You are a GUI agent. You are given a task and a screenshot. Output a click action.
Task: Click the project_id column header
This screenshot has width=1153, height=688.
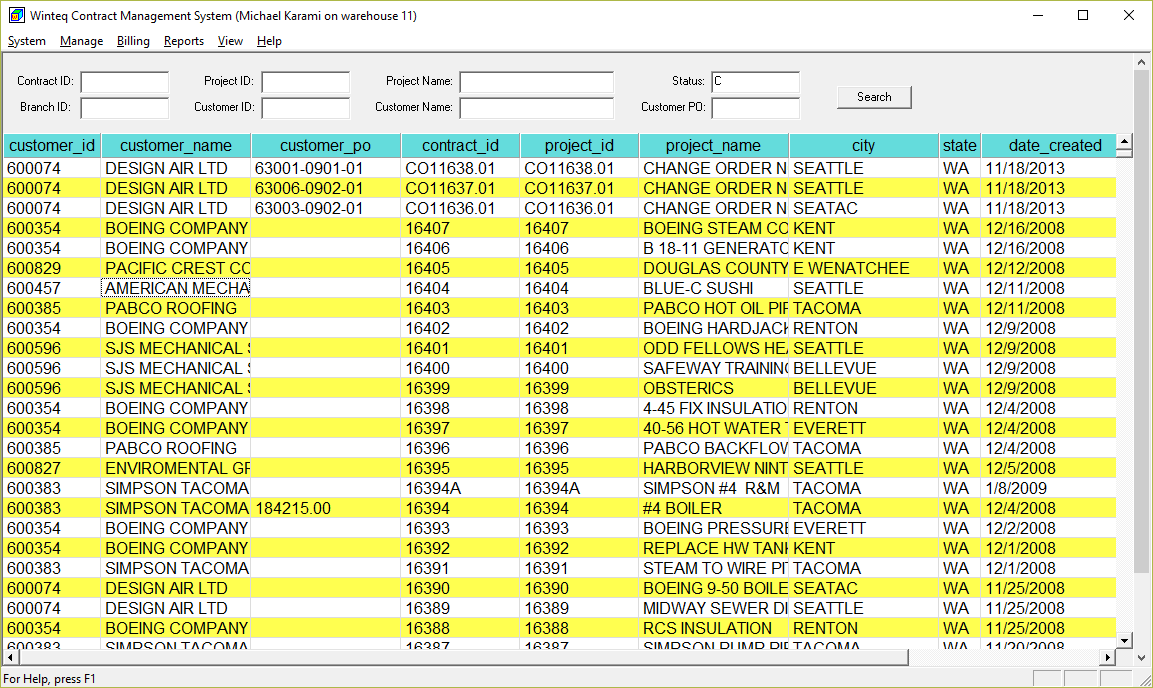point(579,146)
